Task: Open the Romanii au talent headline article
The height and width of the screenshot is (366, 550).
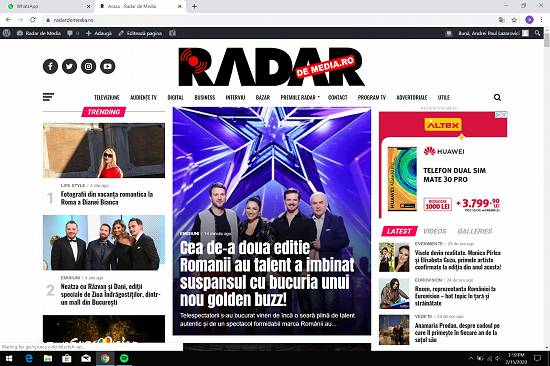Action: pos(267,273)
